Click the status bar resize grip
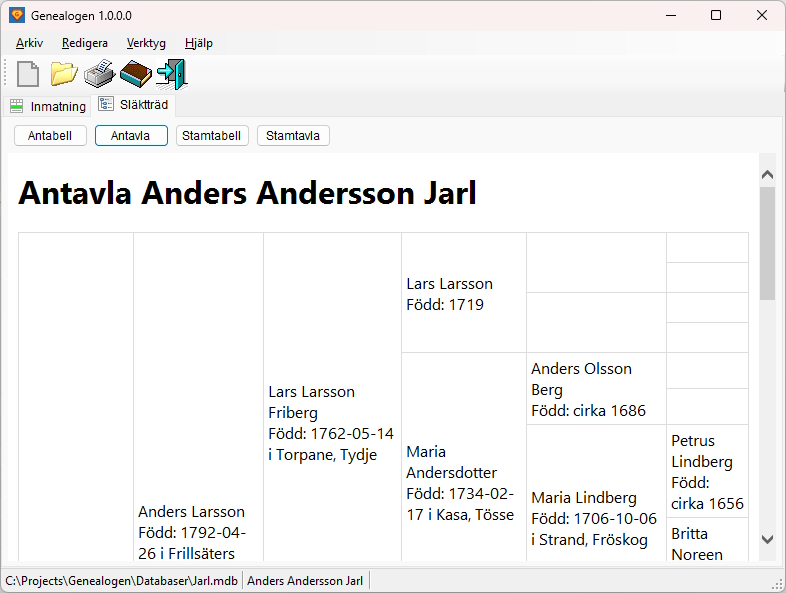 pos(777,583)
